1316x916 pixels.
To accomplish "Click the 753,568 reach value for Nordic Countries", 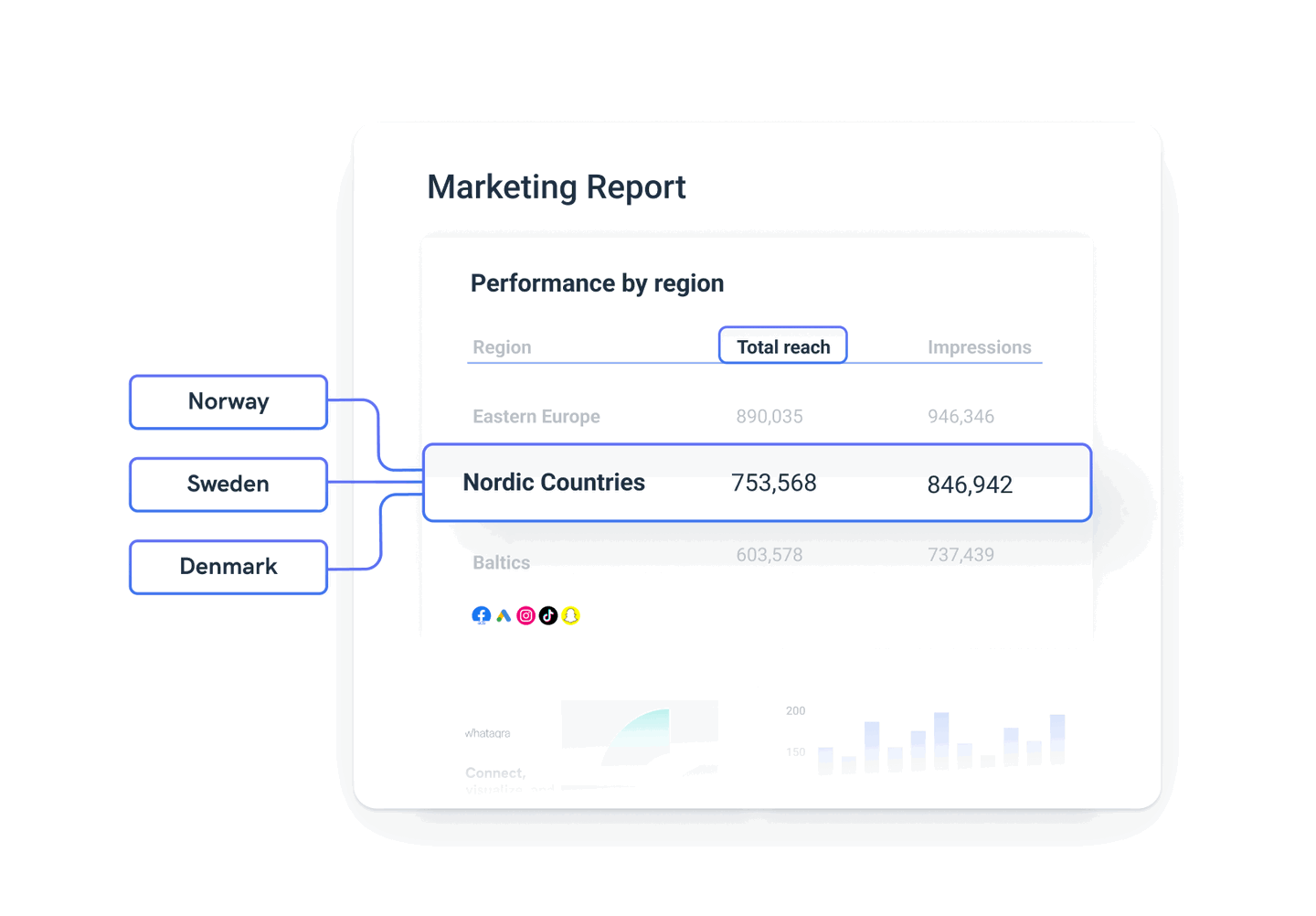I will 773,483.
